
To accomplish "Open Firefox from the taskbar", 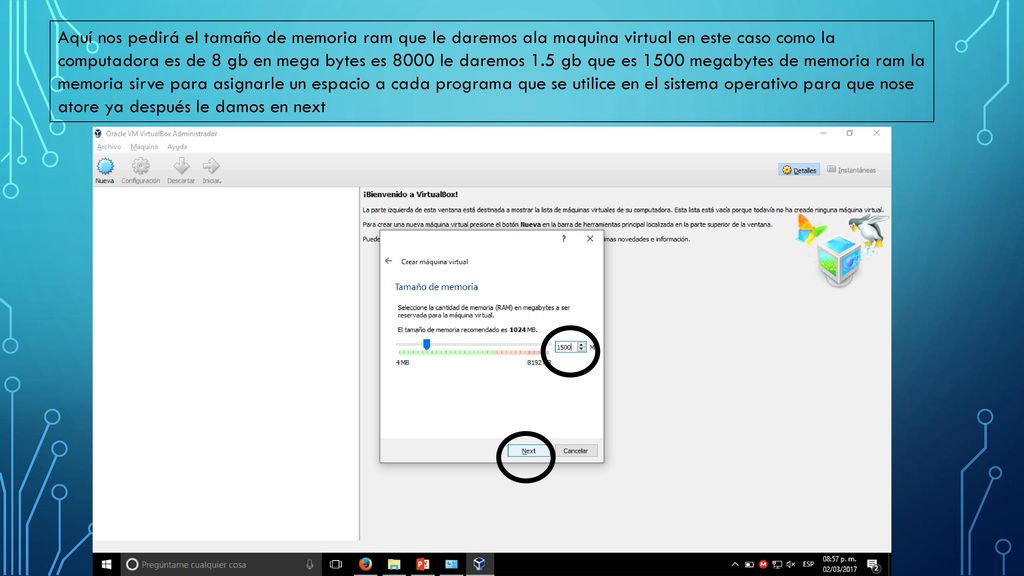I will tap(365, 564).
